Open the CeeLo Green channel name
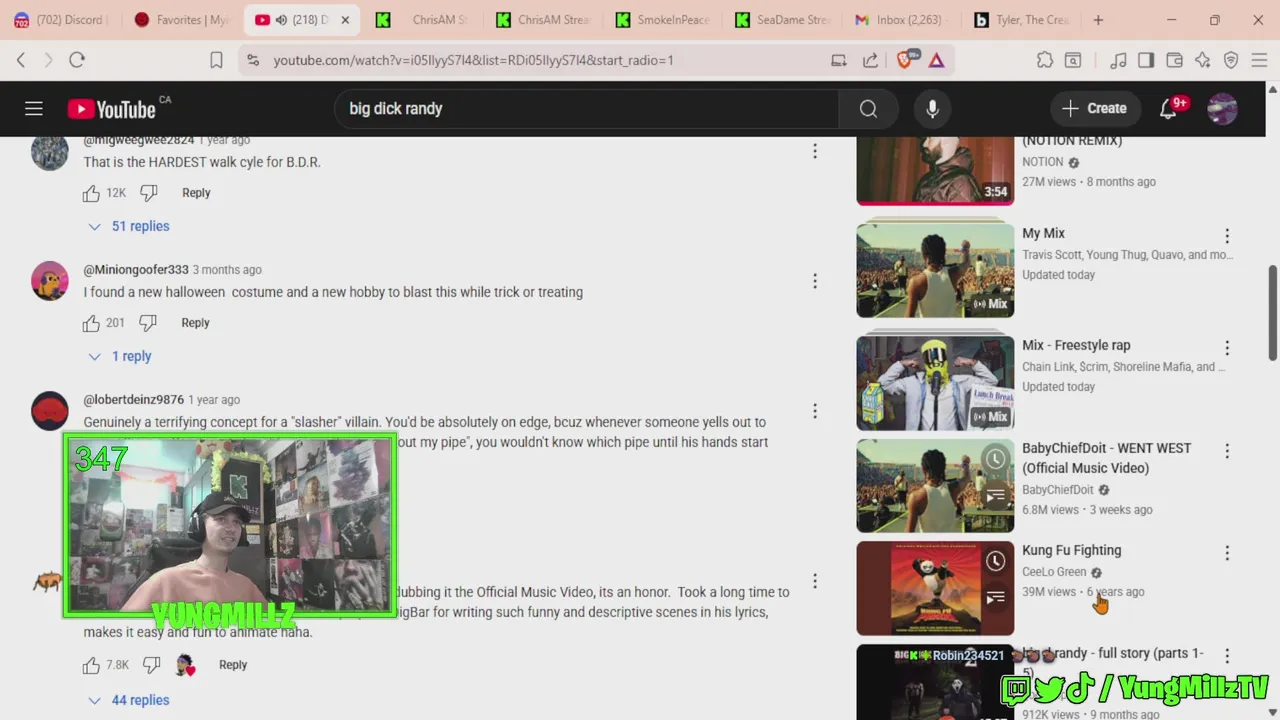1280x720 pixels. point(1054,572)
